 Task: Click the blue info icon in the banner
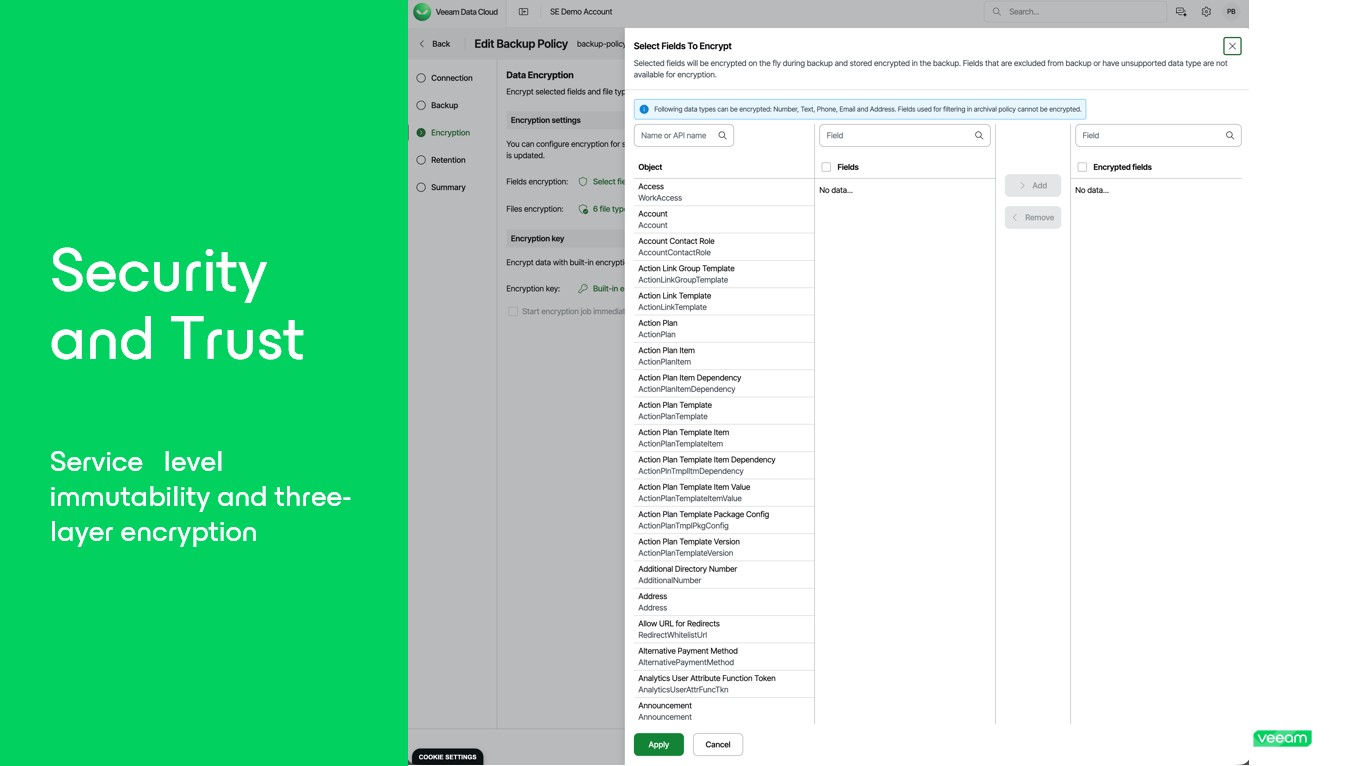tap(645, 109)
